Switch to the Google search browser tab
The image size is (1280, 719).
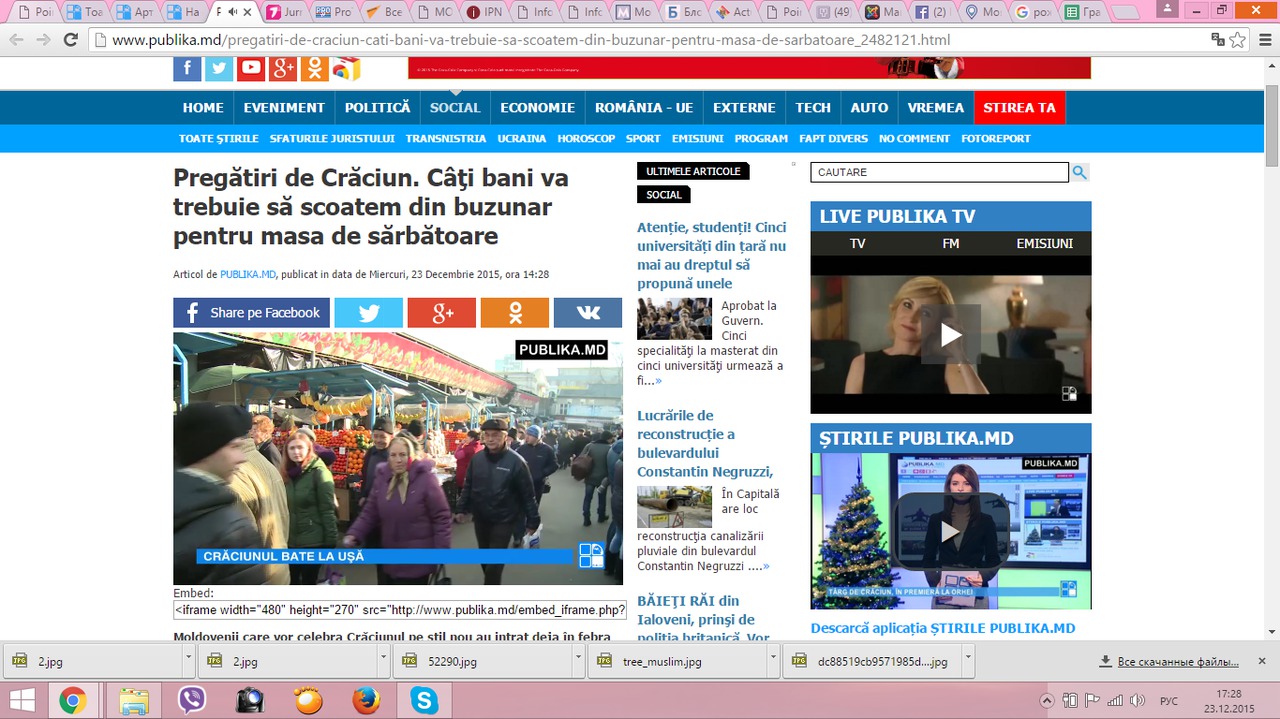click(1031, 12)
